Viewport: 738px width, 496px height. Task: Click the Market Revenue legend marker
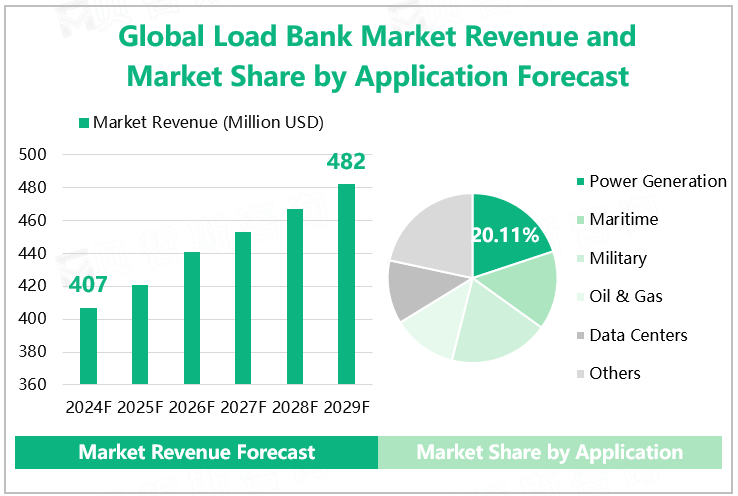pos(83,123)
